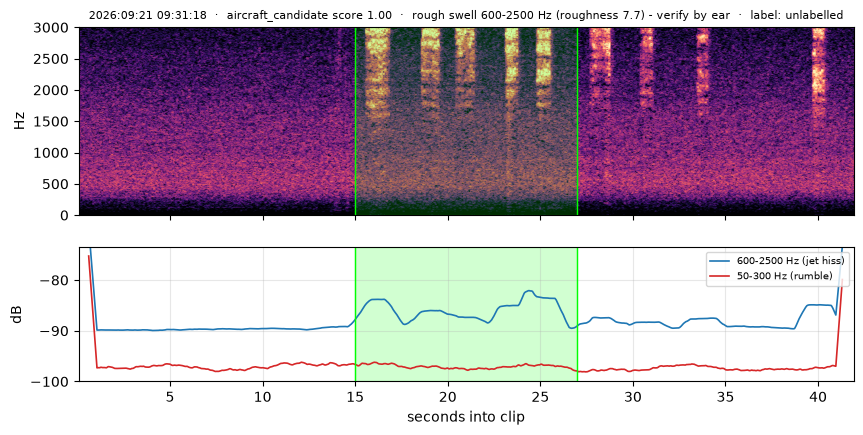Click the 20 seconds tick label

(x=448, y=396)
